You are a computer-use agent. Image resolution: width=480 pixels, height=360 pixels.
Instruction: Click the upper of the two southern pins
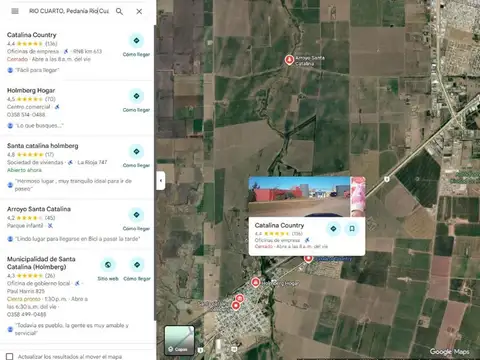240,298
